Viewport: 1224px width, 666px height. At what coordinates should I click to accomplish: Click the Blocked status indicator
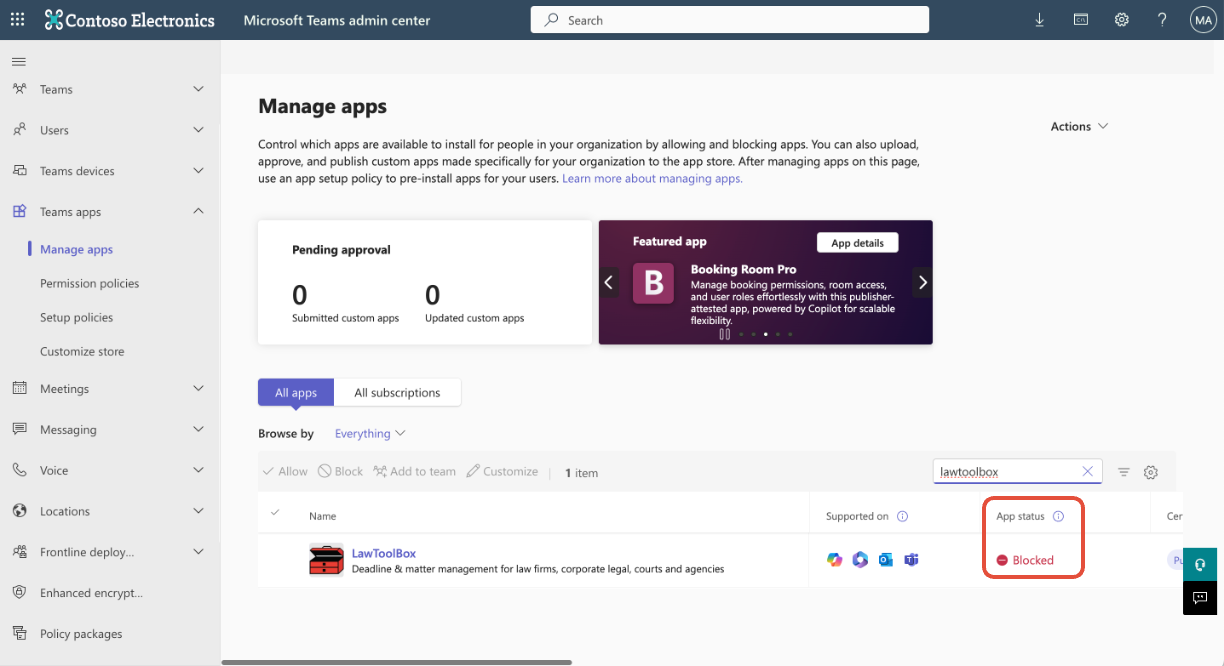(1025, 560)
